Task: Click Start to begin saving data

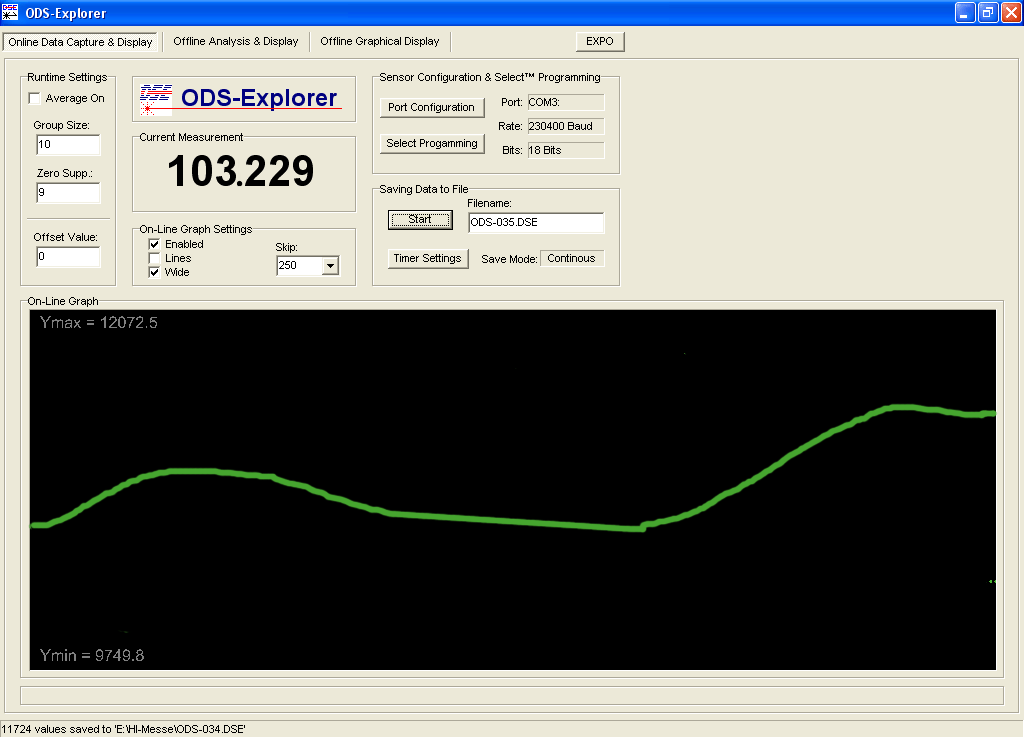Action: [x=419, y=219]
